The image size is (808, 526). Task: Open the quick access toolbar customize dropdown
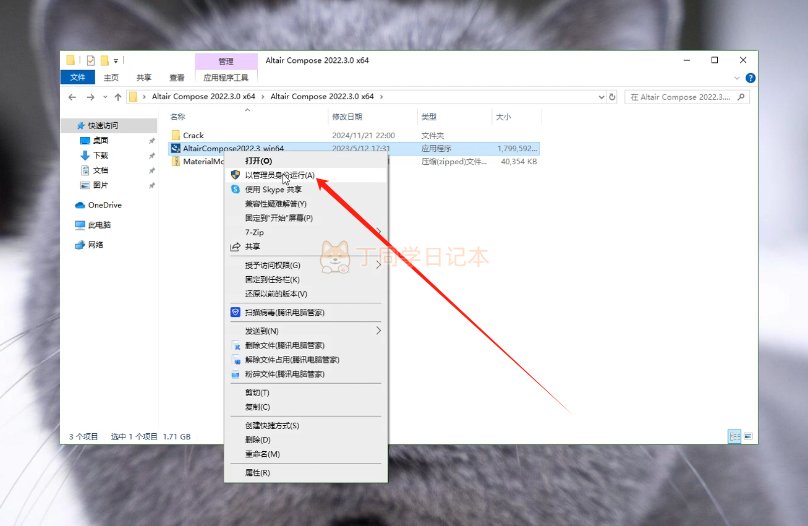click(116, 61)
